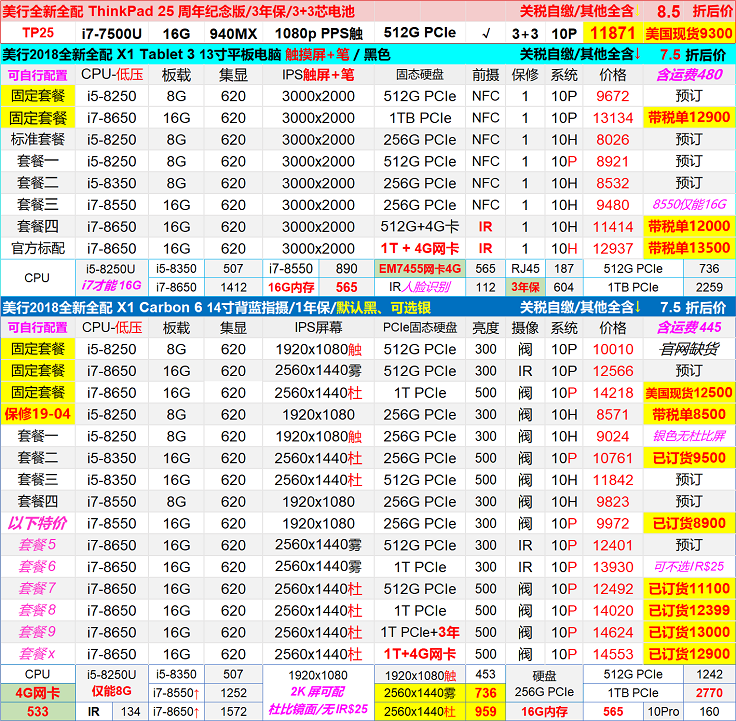The height and width of the screenshot is (721, 736).
Task: Click the 标准套餐 row label
Action: coord(38,139)
